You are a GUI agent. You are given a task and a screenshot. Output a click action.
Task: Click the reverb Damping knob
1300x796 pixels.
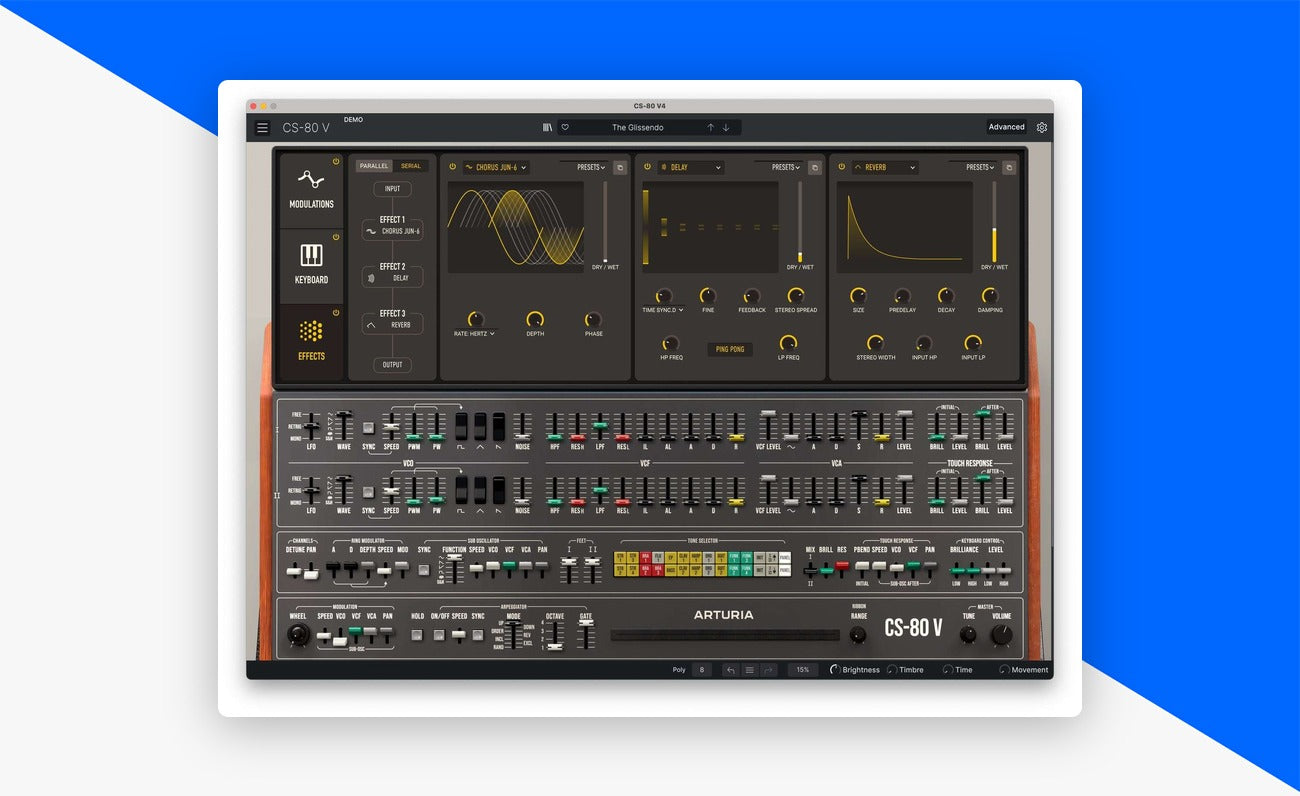(990, 296)
